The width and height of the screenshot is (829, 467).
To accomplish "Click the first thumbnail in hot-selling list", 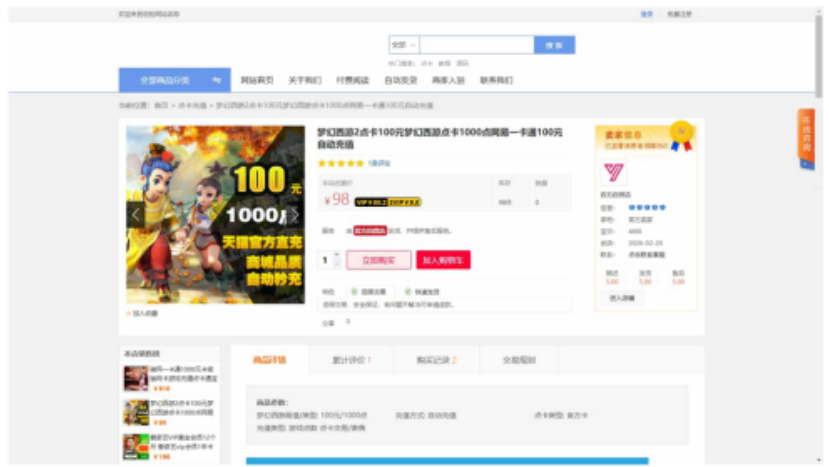I will 136,378.
